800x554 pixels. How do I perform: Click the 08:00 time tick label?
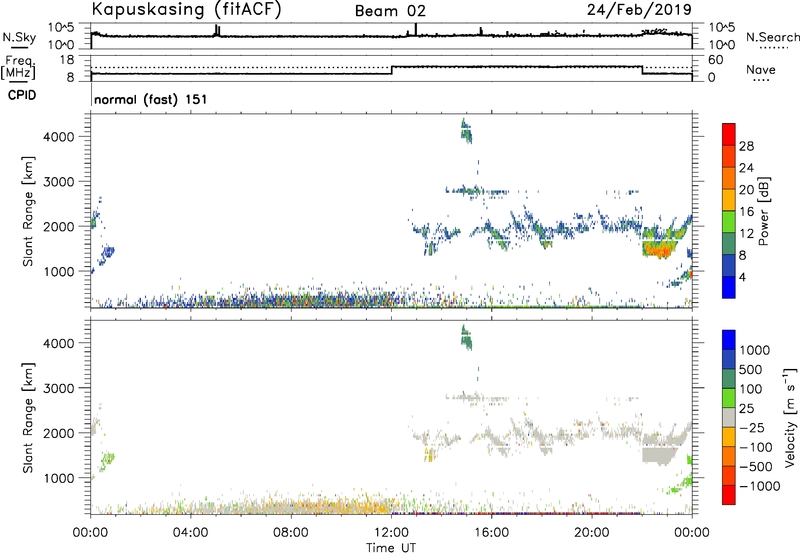click(291, 533)
